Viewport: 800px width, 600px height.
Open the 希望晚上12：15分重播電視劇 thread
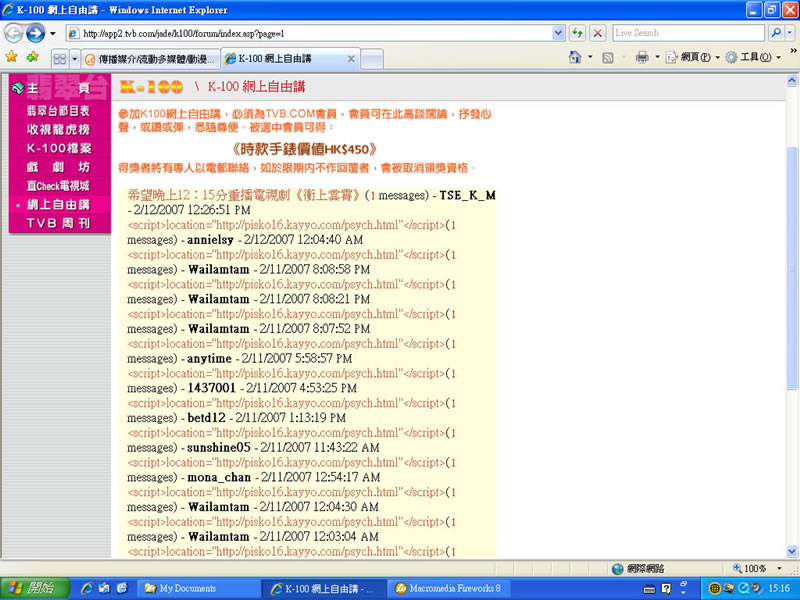tap(244, 195)
